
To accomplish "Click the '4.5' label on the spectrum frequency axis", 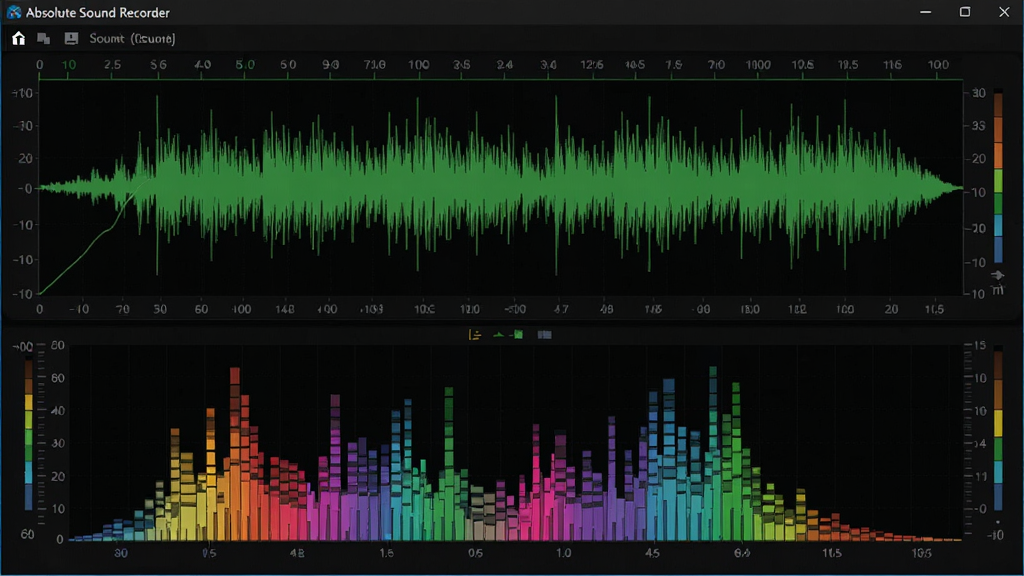I will 652,553.
